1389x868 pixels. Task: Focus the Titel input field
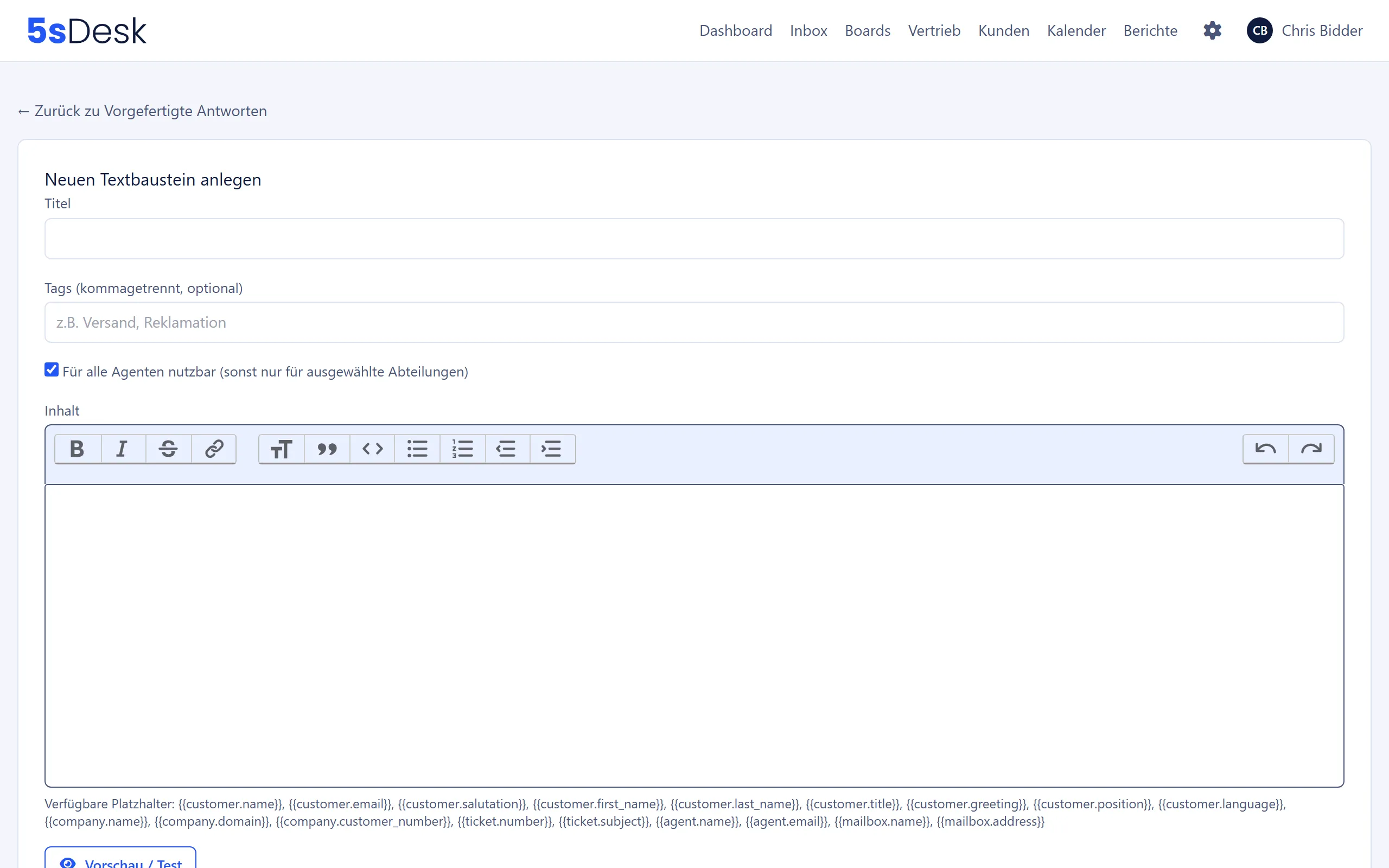pyautogui.click(x=694, y=239)
